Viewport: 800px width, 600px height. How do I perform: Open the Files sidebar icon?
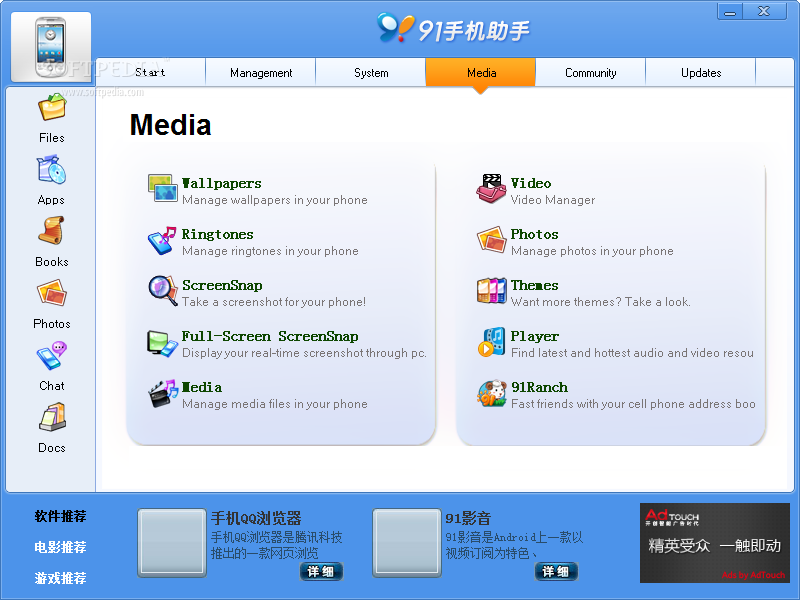[52, 108]
